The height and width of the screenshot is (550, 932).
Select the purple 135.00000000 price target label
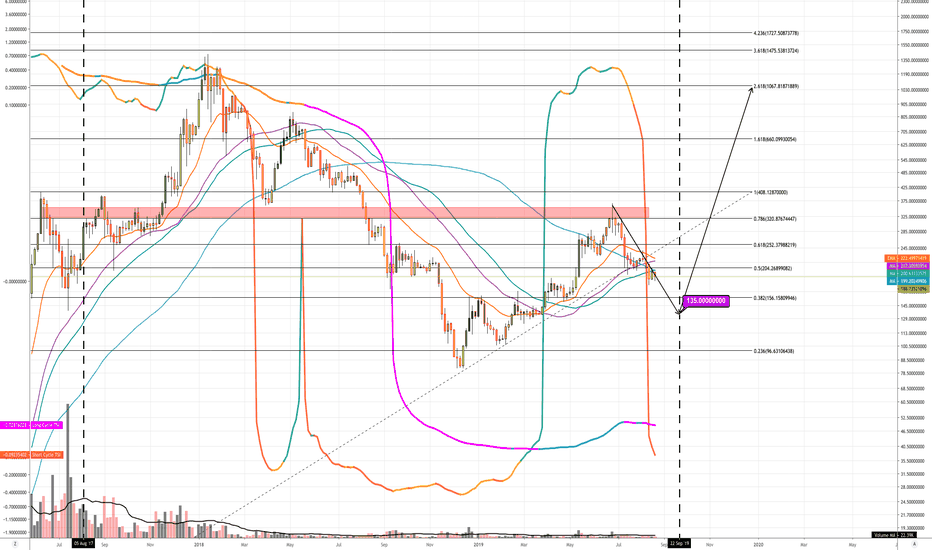tap(706, 301)
